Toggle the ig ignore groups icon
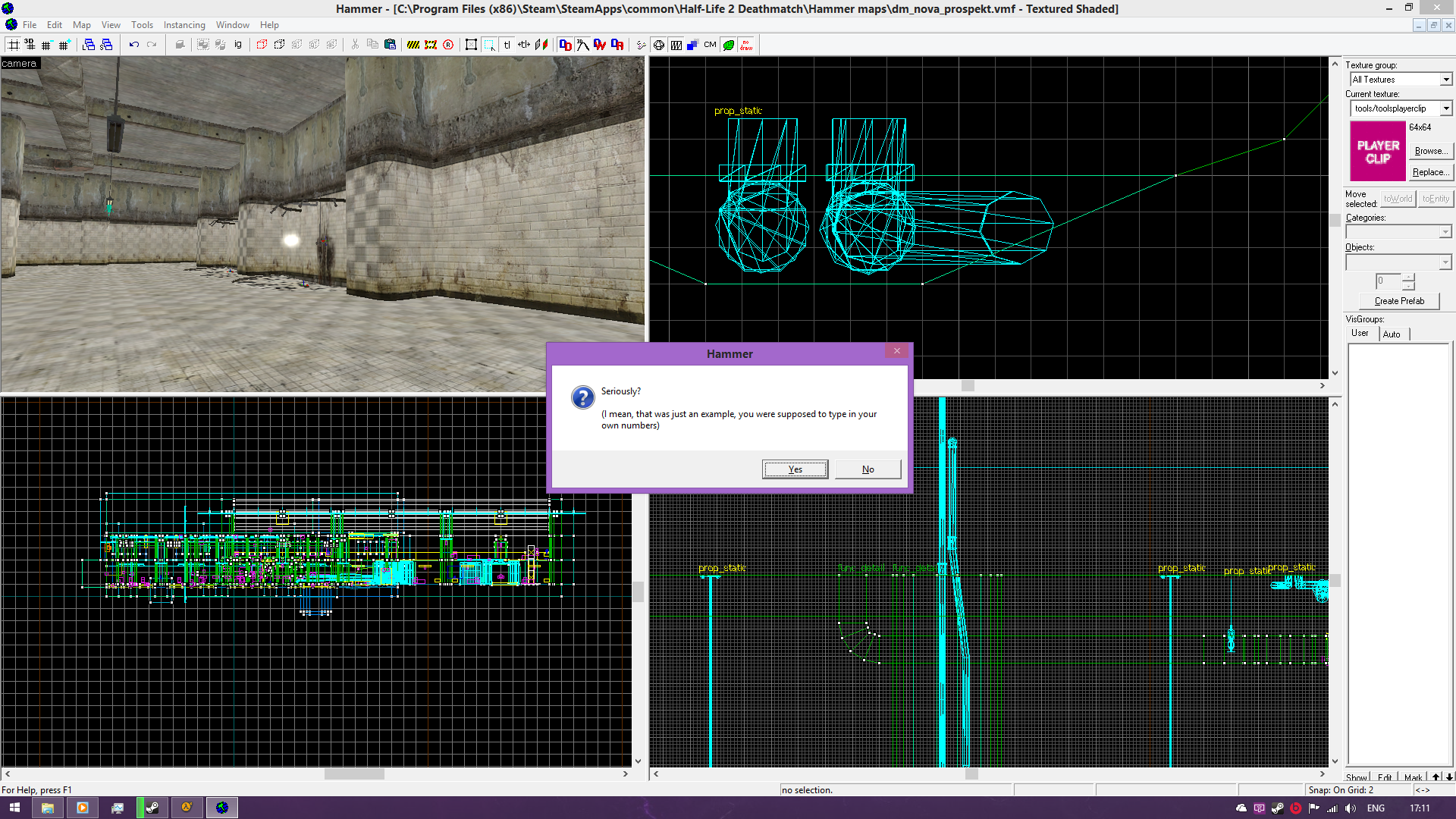 pos(237,45)
